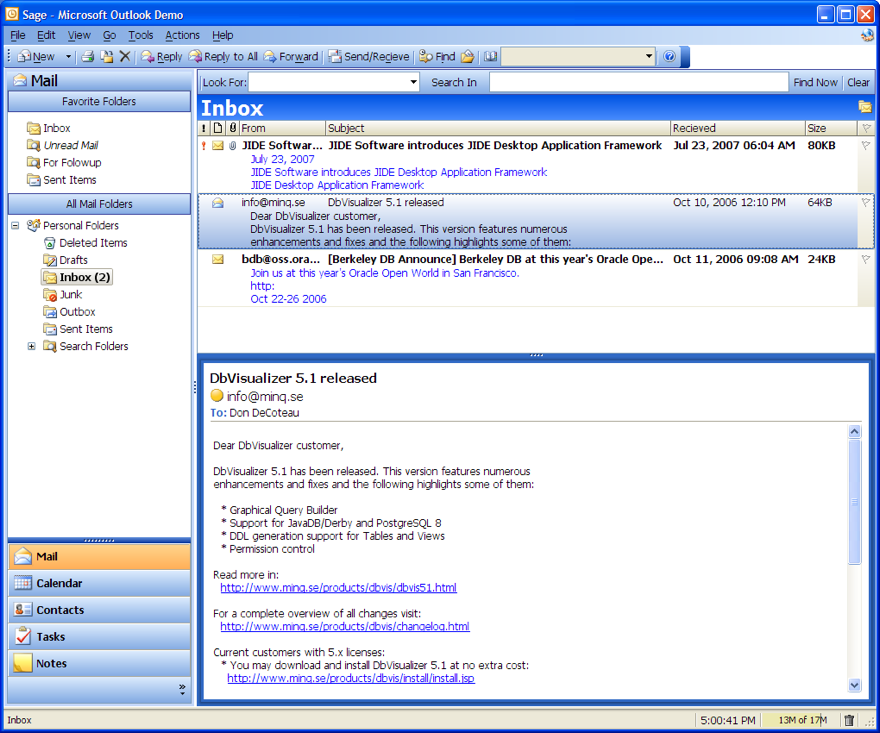This screenshot has width=880, height=733.
Task: Toggle the flag on the Berkeley DB message
Action: click(x=866, y=259)
